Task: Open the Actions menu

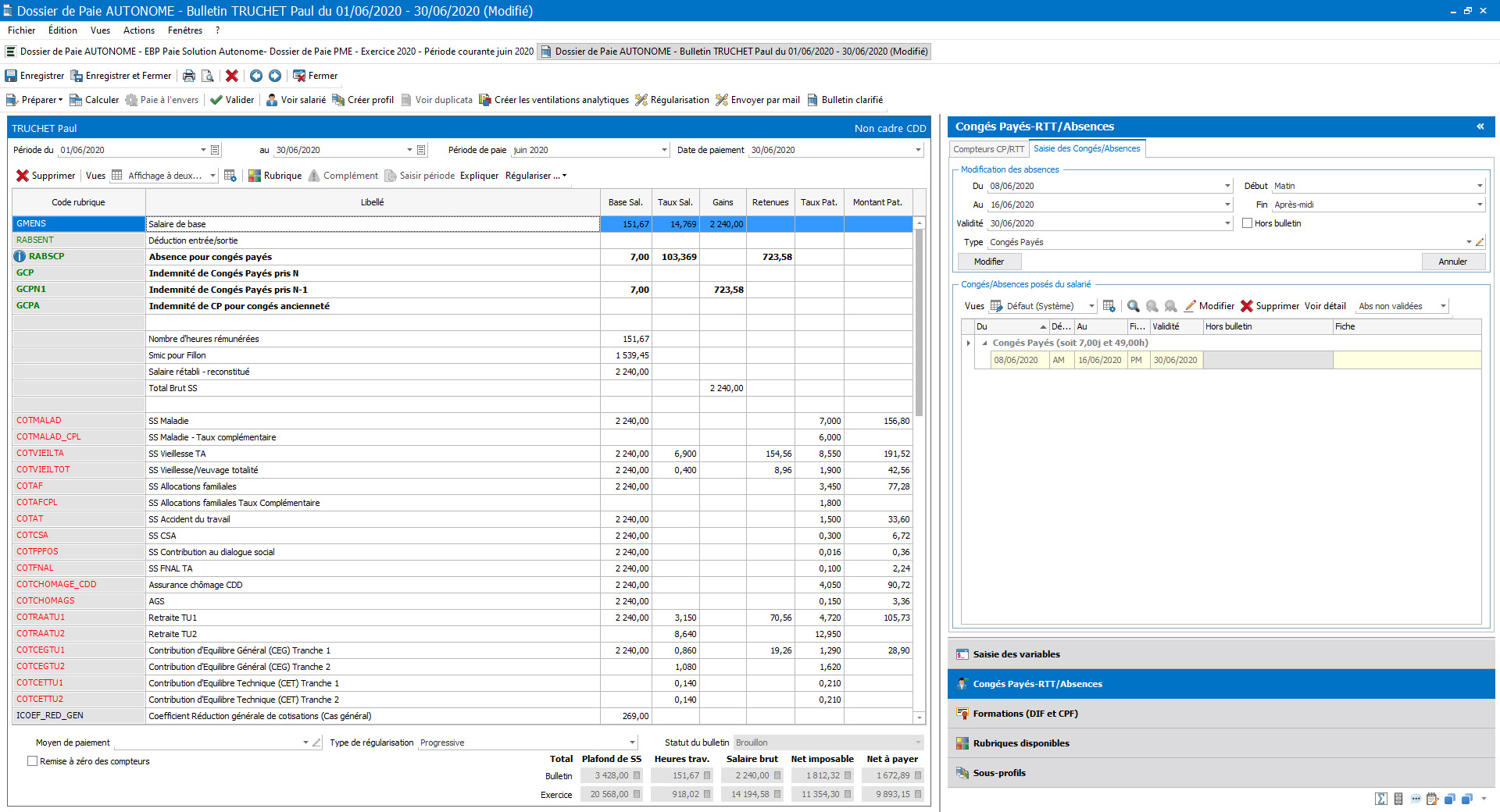Action: (138, 30)
